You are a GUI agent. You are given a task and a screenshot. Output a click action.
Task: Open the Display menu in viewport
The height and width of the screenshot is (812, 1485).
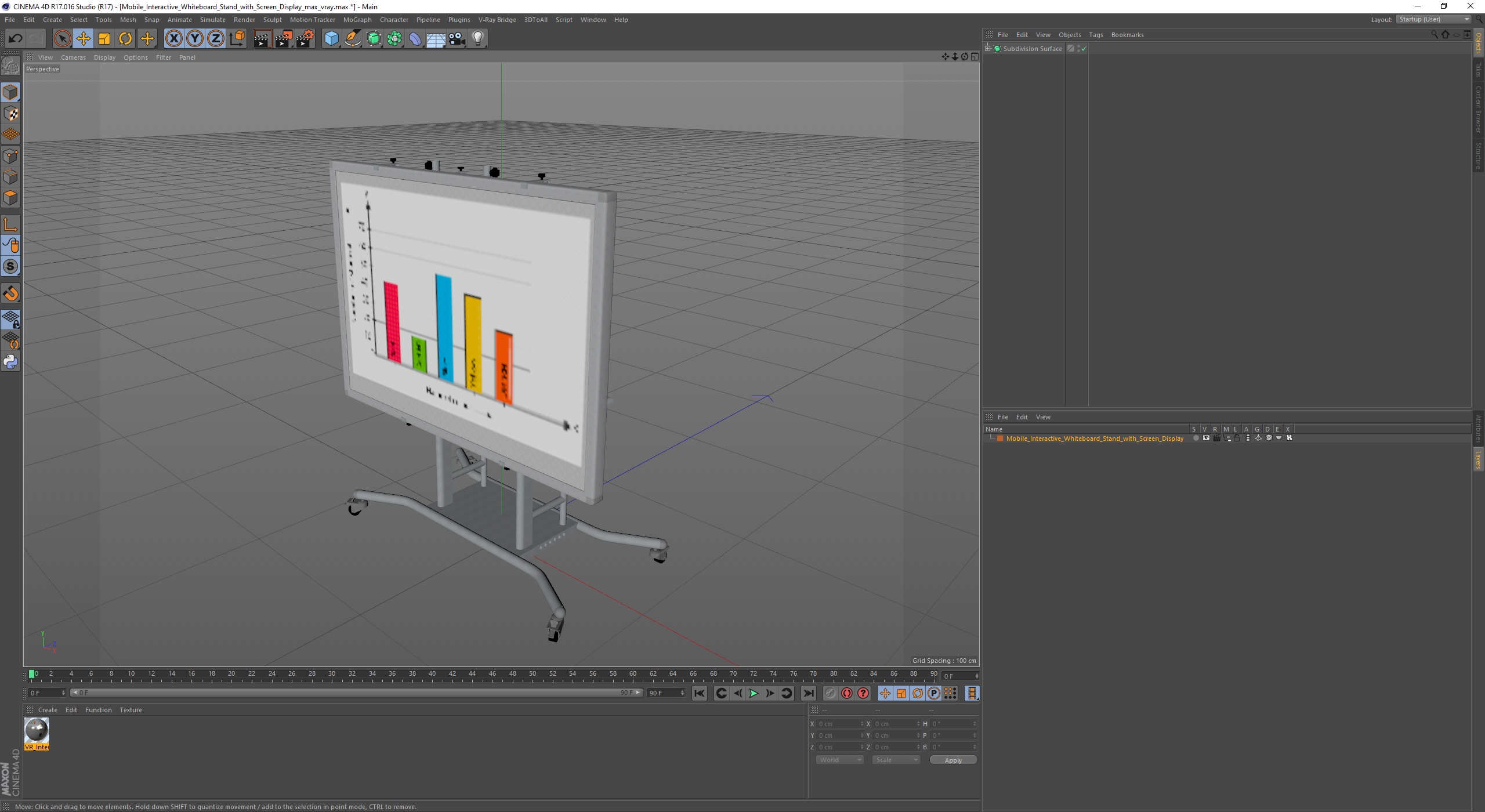(103, 57)
